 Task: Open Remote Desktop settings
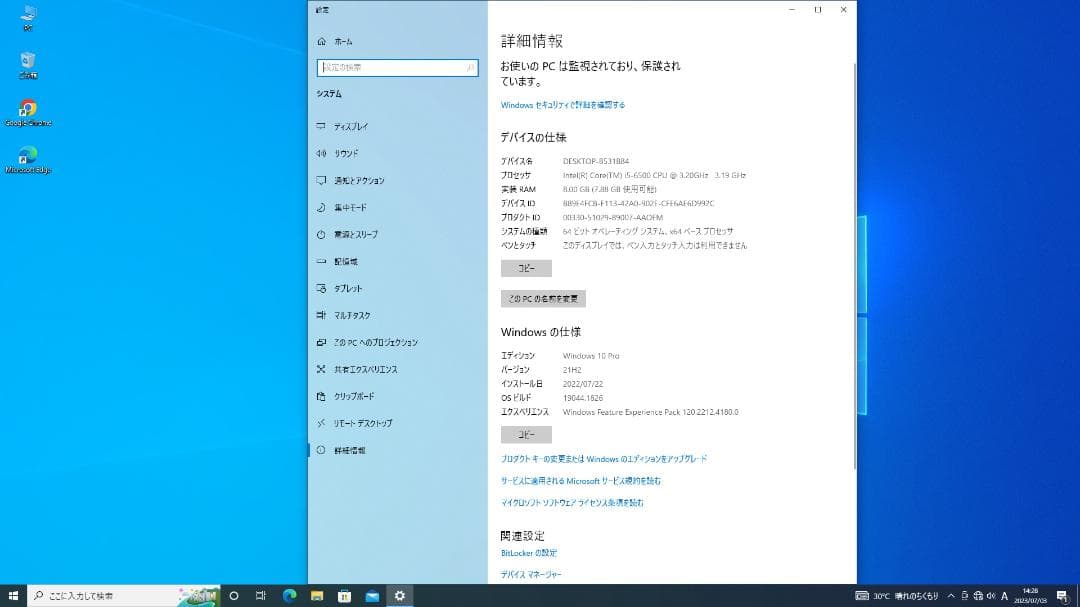[x=360, y=422]
